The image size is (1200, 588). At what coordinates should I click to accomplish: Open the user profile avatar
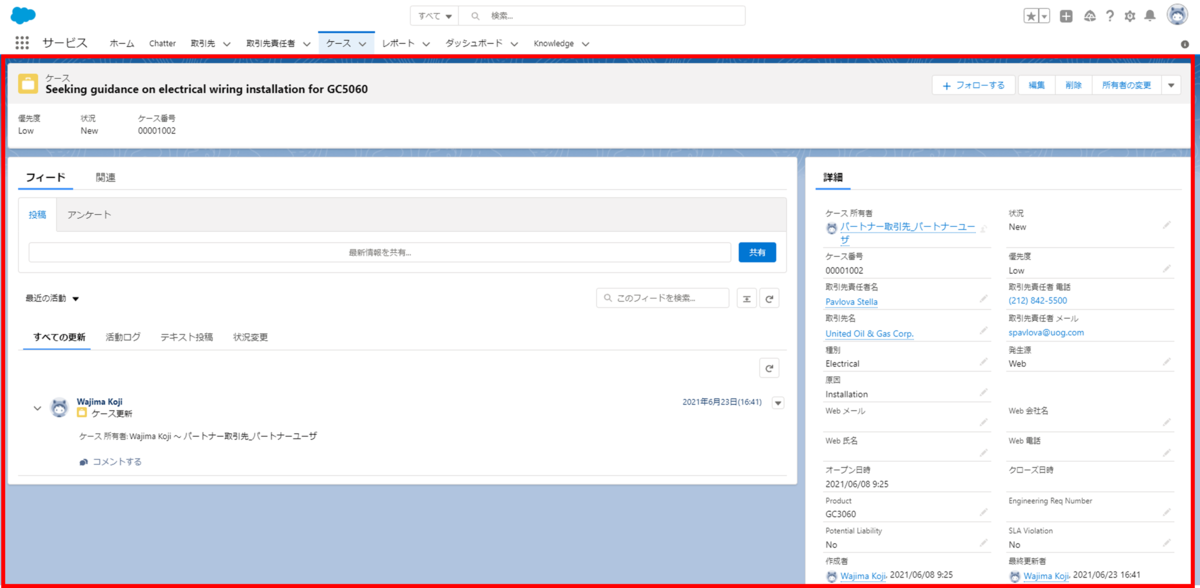click(x=1176, y=15)
